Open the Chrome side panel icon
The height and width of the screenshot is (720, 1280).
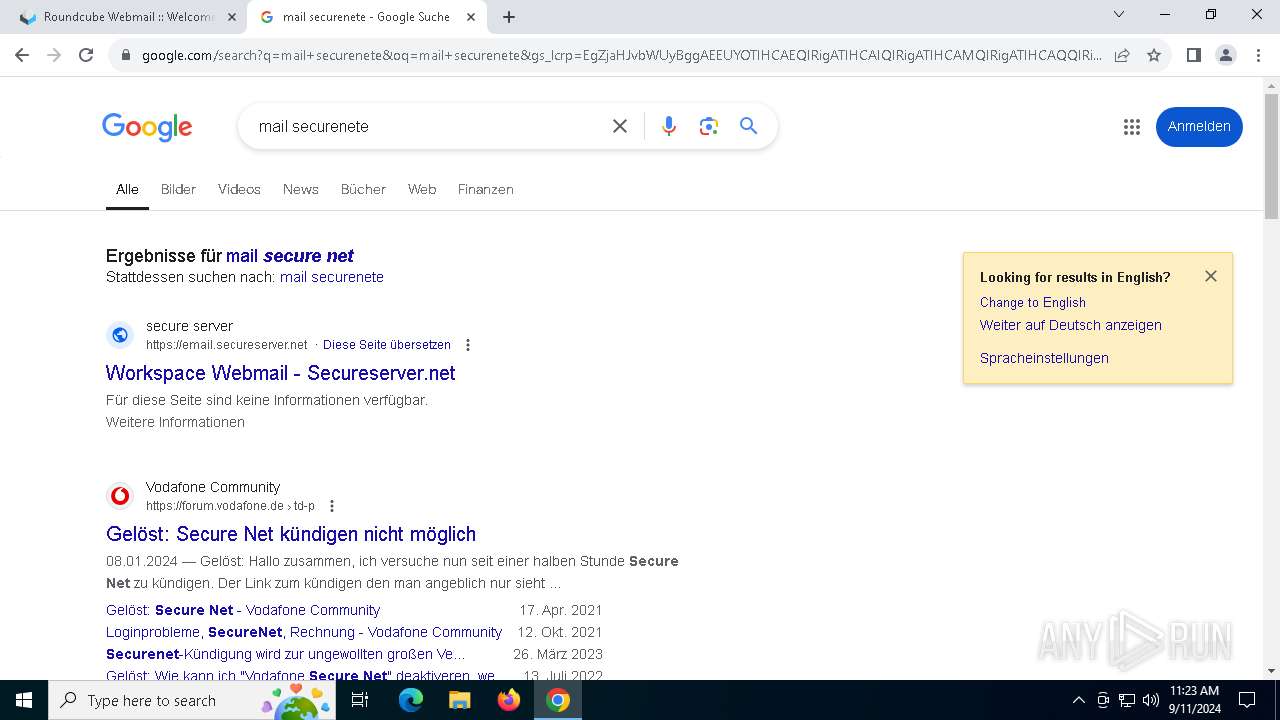pyautogui.click(x=1193, y=55)
